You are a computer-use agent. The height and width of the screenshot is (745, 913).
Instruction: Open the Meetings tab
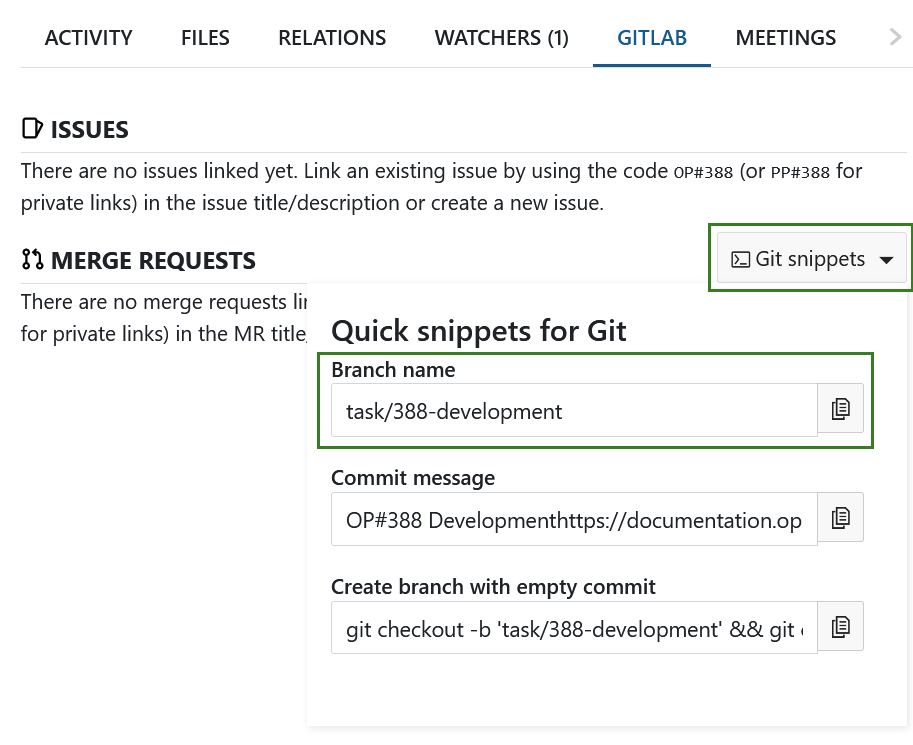pos(785,37)
